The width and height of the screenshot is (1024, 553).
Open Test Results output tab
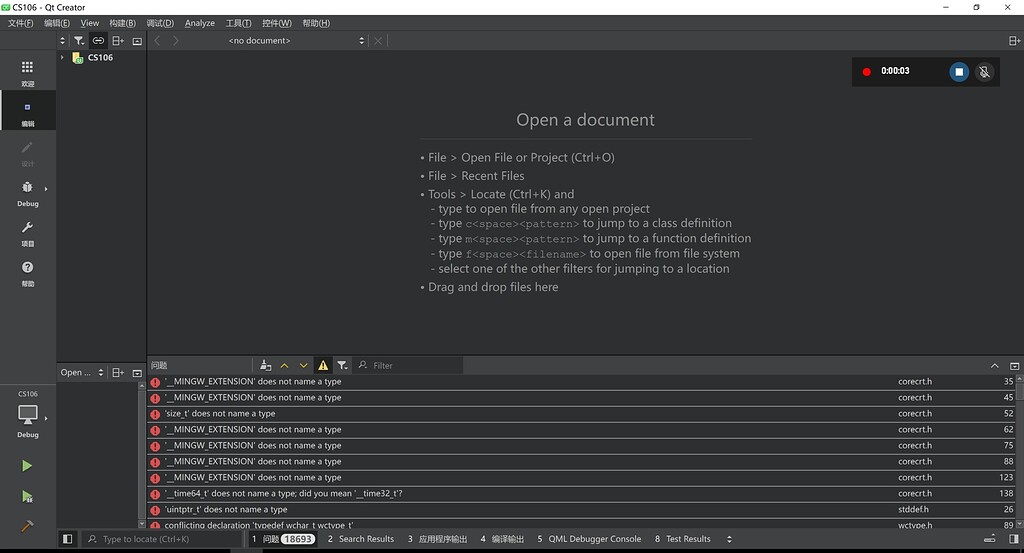point(682,539)
